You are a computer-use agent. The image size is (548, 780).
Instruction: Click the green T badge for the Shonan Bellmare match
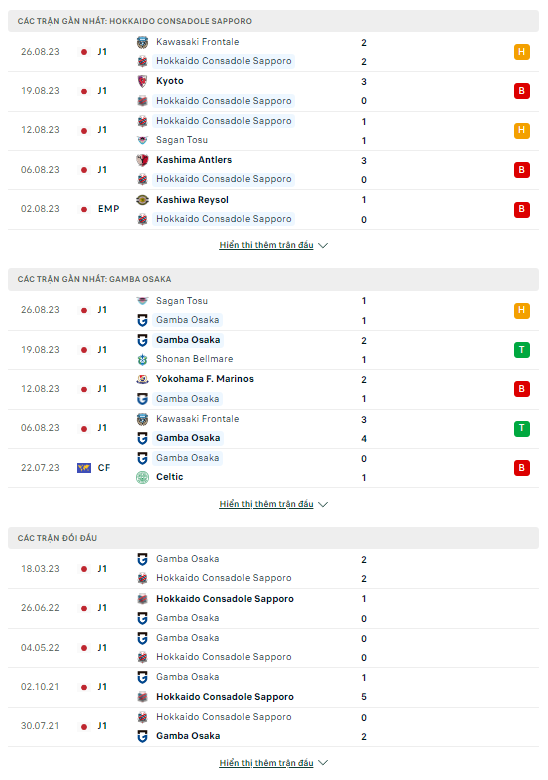(522, 350)
